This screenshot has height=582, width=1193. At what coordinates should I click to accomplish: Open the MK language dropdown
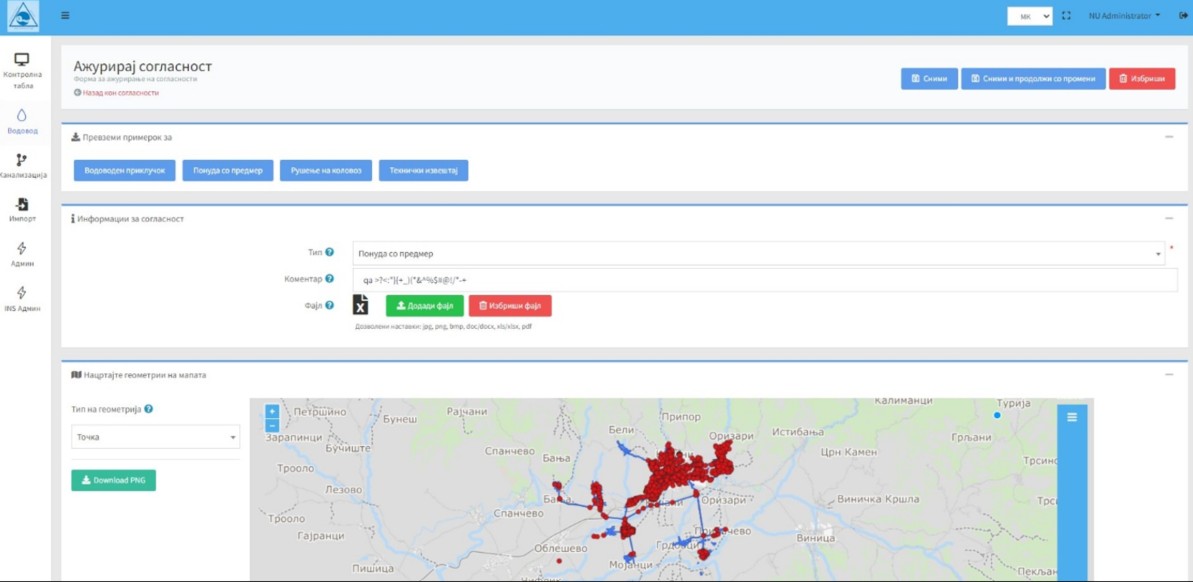point(1029,15)
